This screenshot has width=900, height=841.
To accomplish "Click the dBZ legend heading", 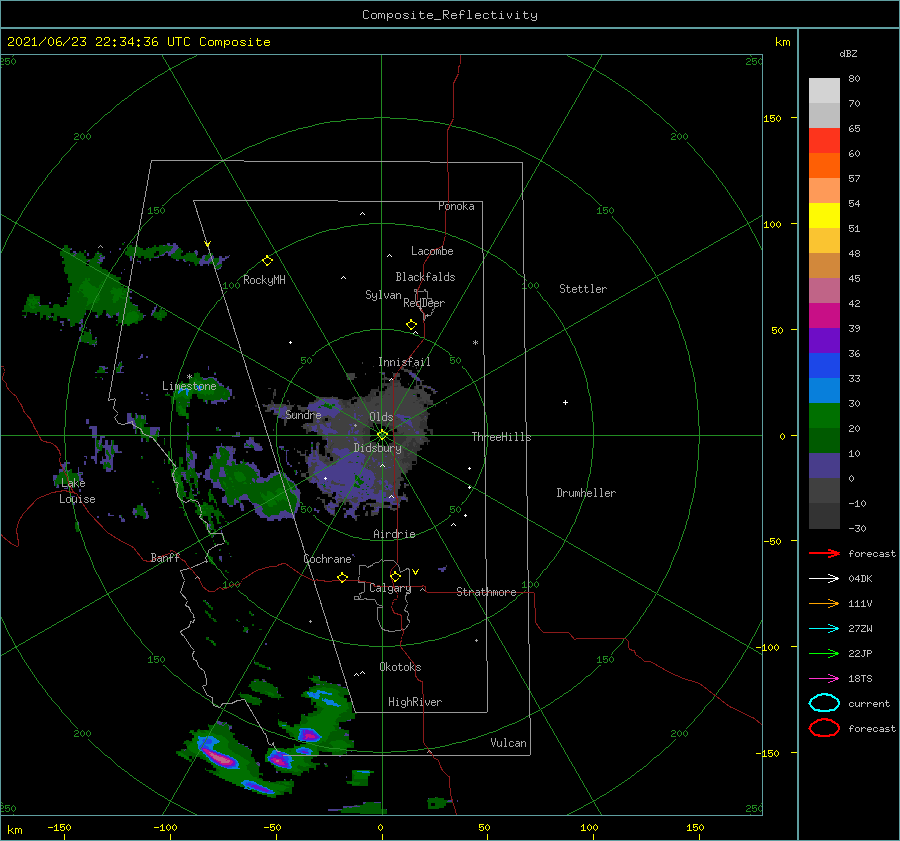I will (848, 53).
